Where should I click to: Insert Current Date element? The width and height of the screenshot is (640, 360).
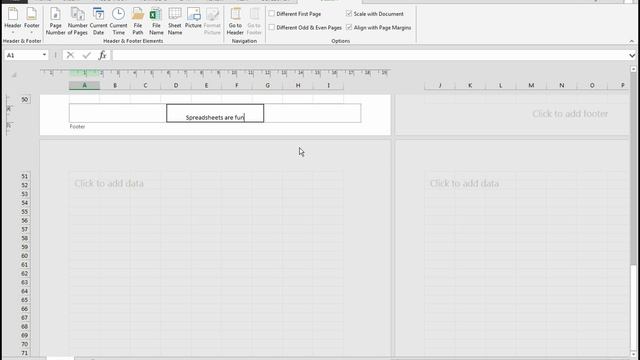click(98, 21)
